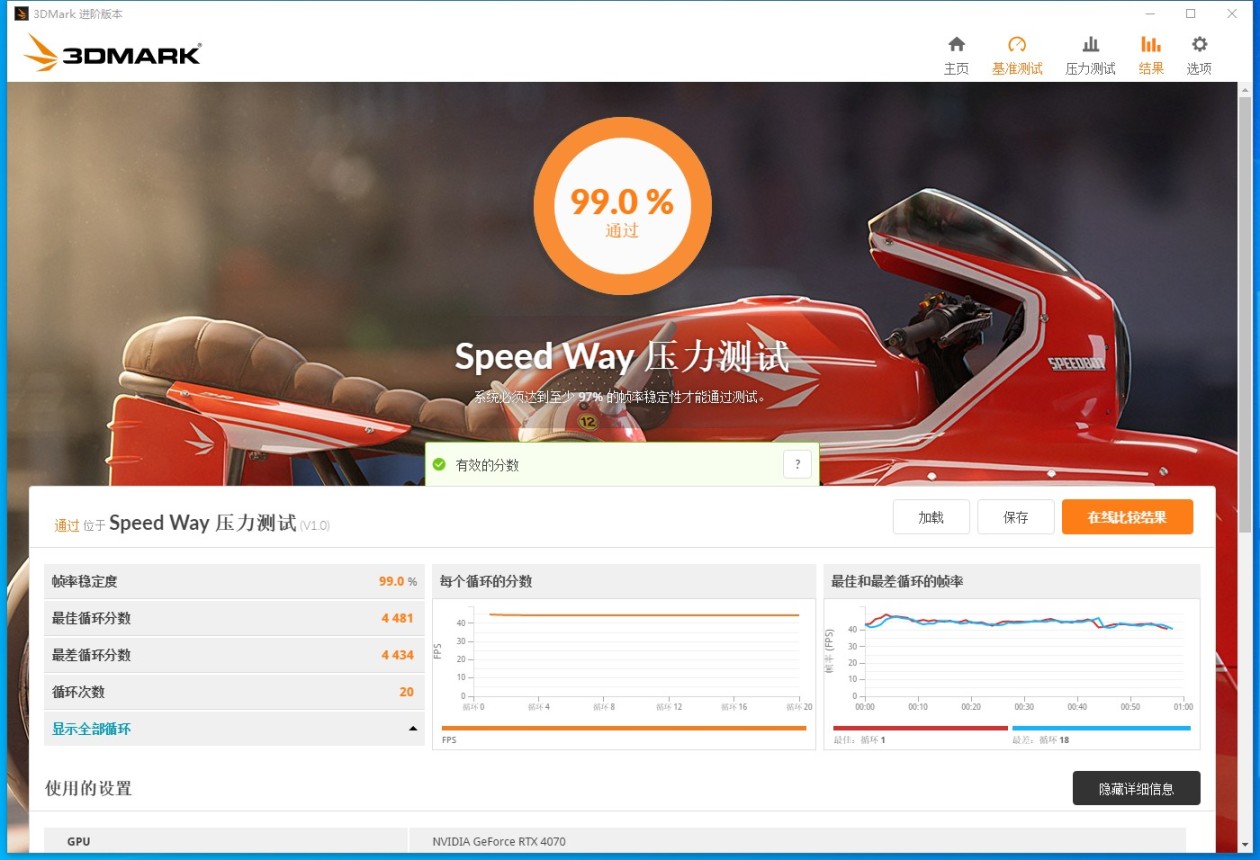This screenshot has width=1260, height=860.
Task: Click the 显示全部循环 link
Action: pos(91,729)
